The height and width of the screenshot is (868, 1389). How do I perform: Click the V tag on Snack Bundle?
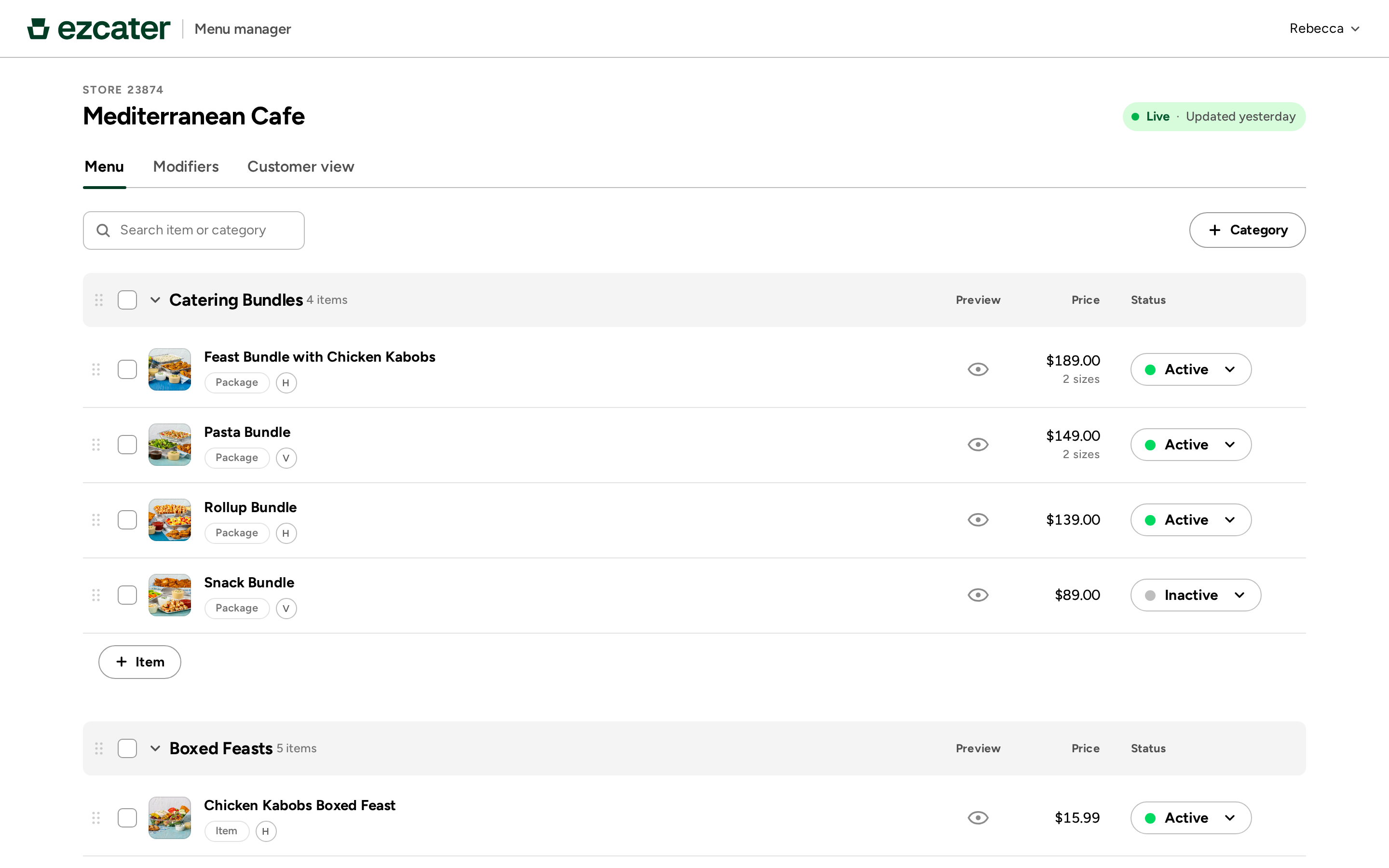point(286,609)
